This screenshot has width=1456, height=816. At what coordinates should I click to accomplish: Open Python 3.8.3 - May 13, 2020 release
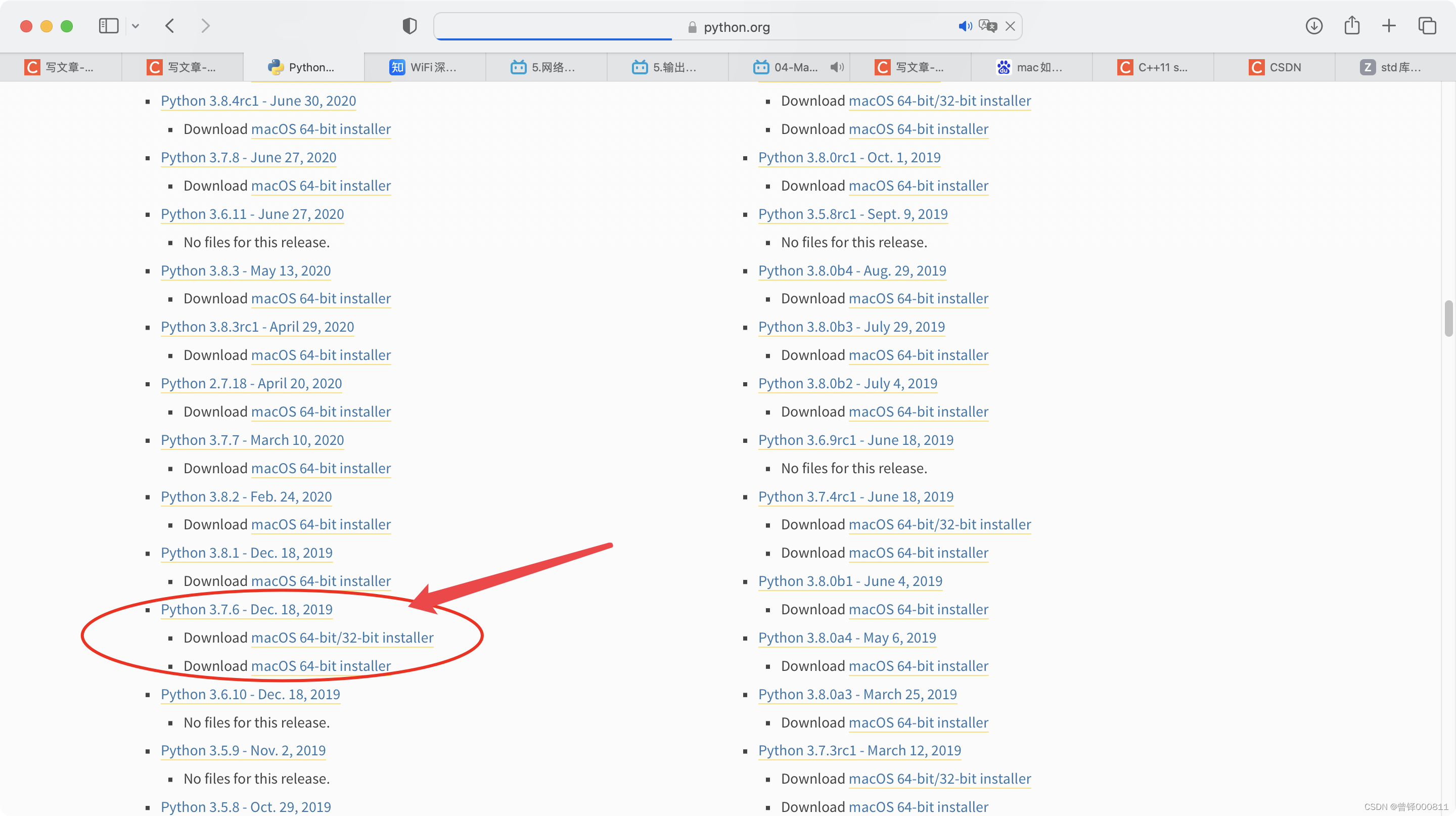point(246,270)
